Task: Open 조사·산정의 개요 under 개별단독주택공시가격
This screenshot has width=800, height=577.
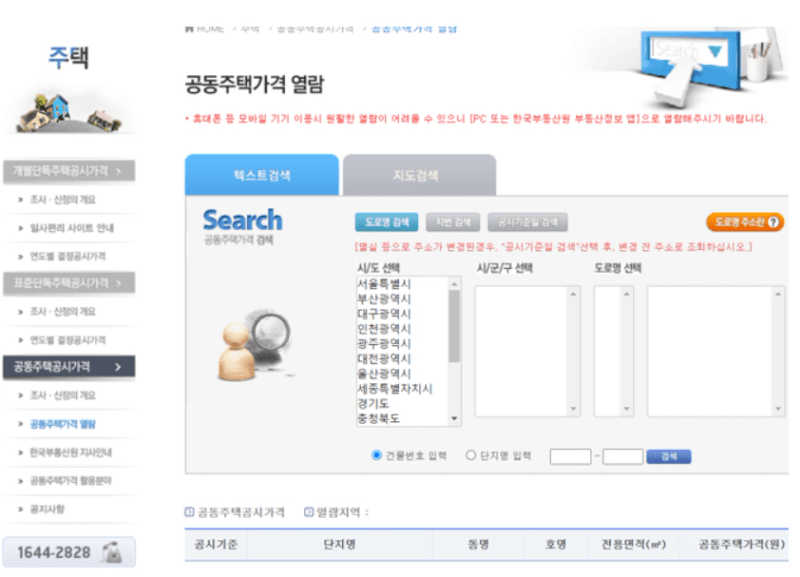Action: (63, 199)
